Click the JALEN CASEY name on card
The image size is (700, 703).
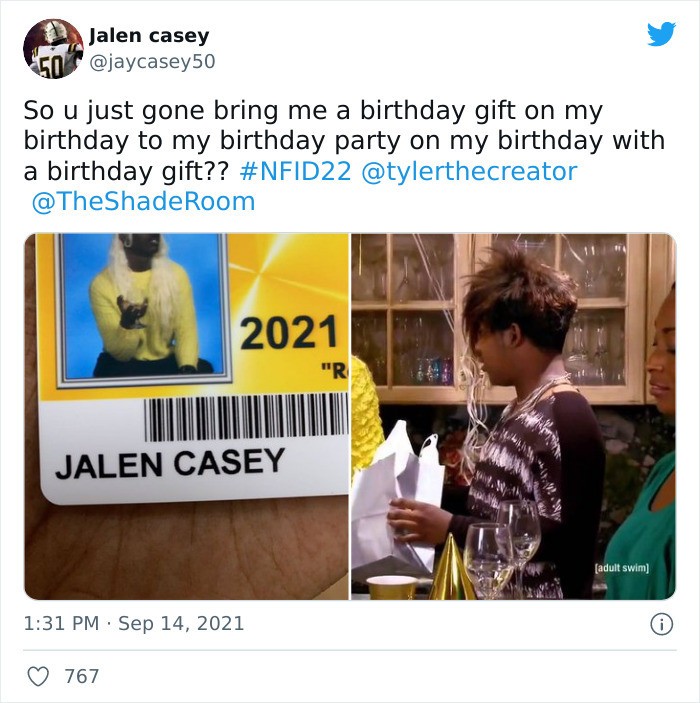coord(170,463)
